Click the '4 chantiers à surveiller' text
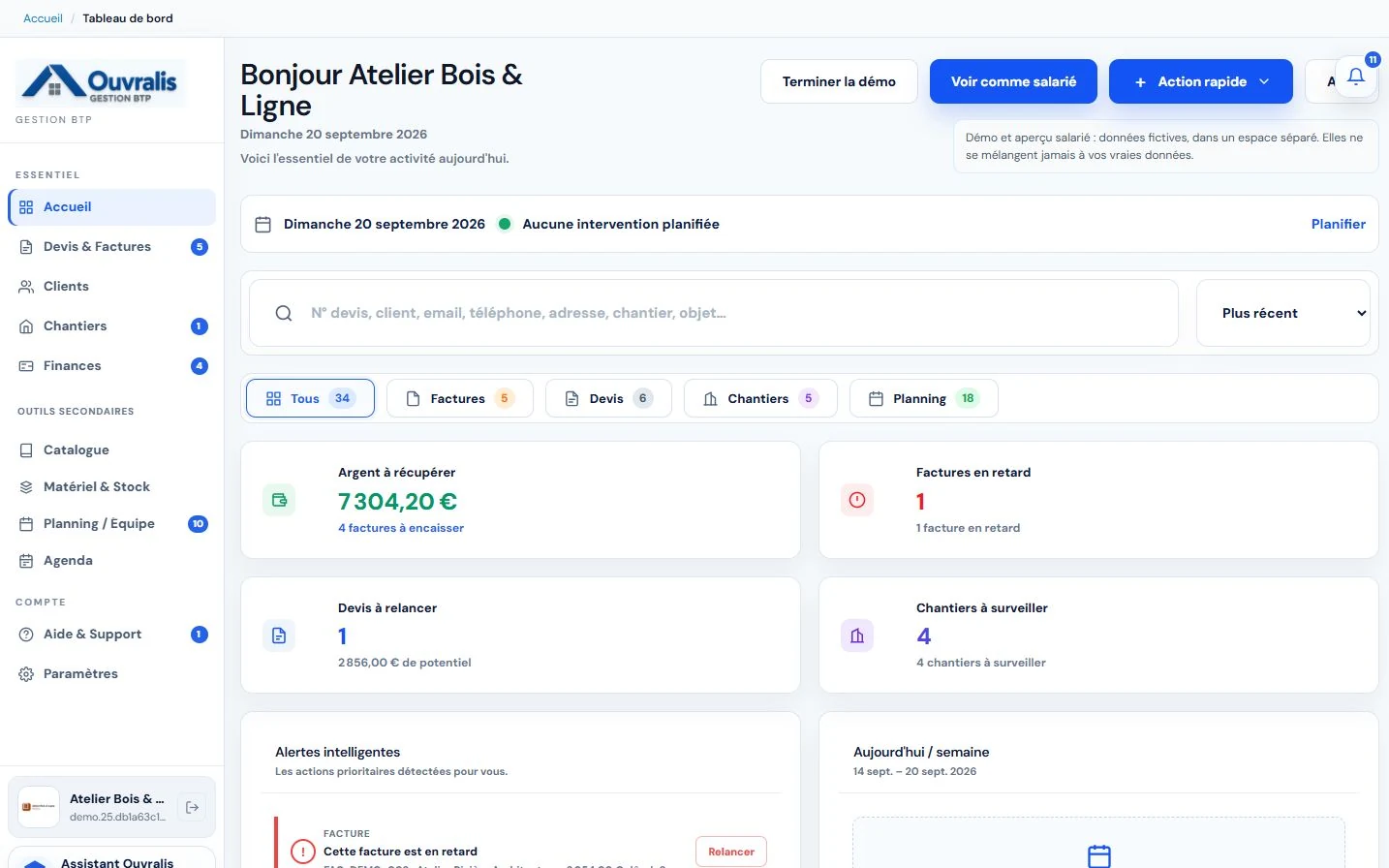 pos(981,663)
